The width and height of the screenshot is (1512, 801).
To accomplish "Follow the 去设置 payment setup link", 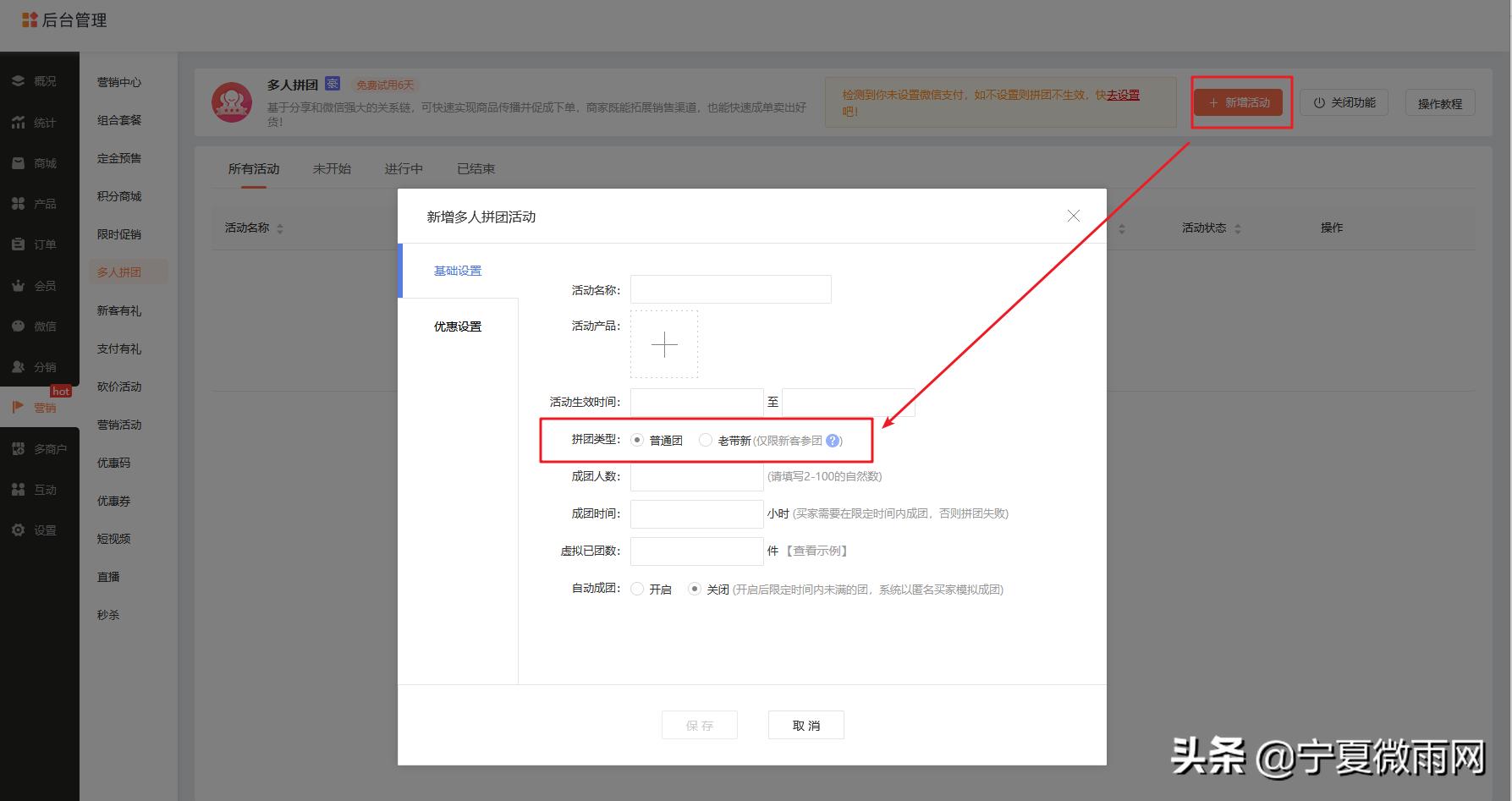I will [x=1123, y=95].
